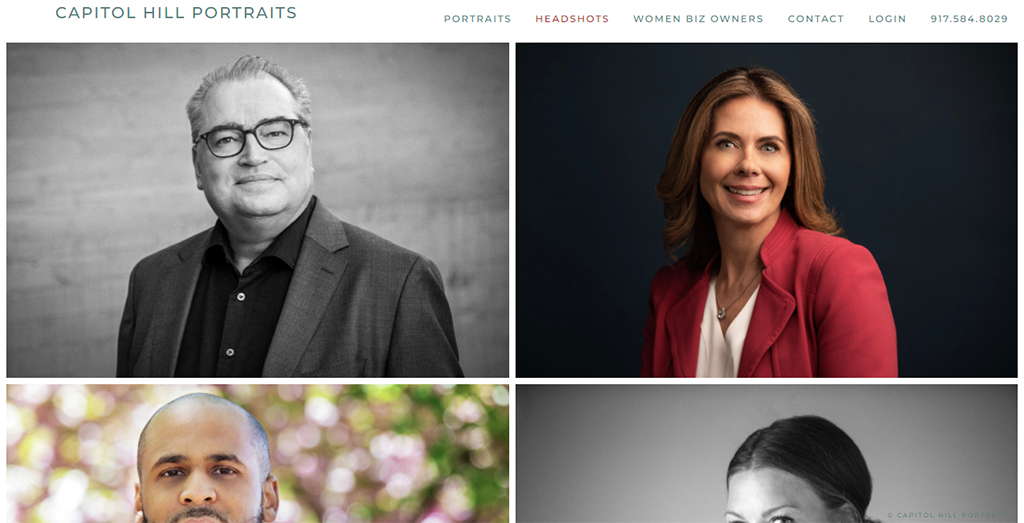Open outdoor headshot of bald bearded man
This screenshot has width=1024, height=523.
258,453
